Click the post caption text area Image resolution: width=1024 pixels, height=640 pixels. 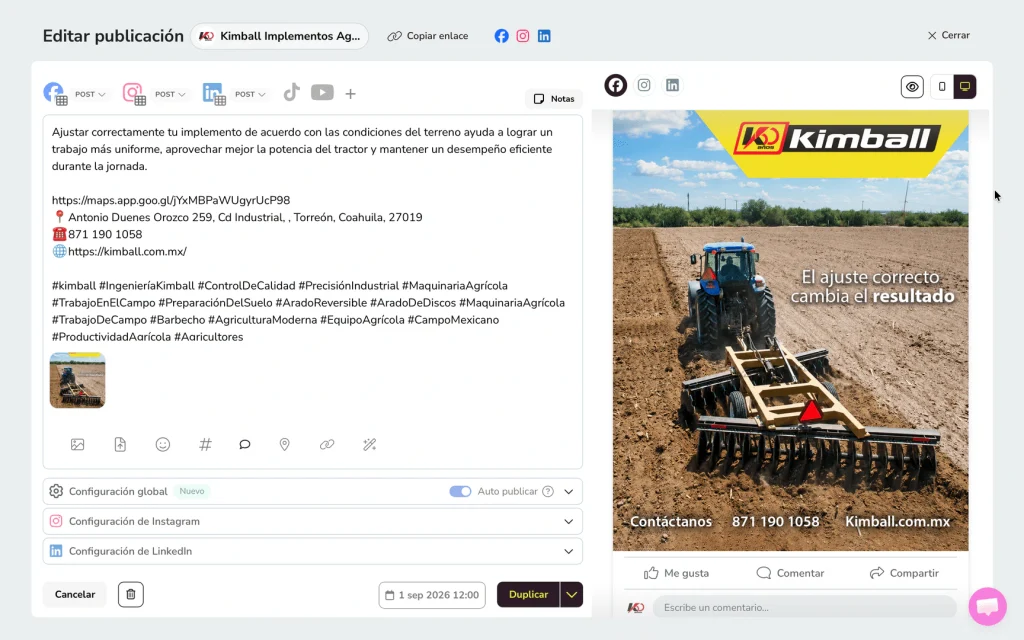312,234
